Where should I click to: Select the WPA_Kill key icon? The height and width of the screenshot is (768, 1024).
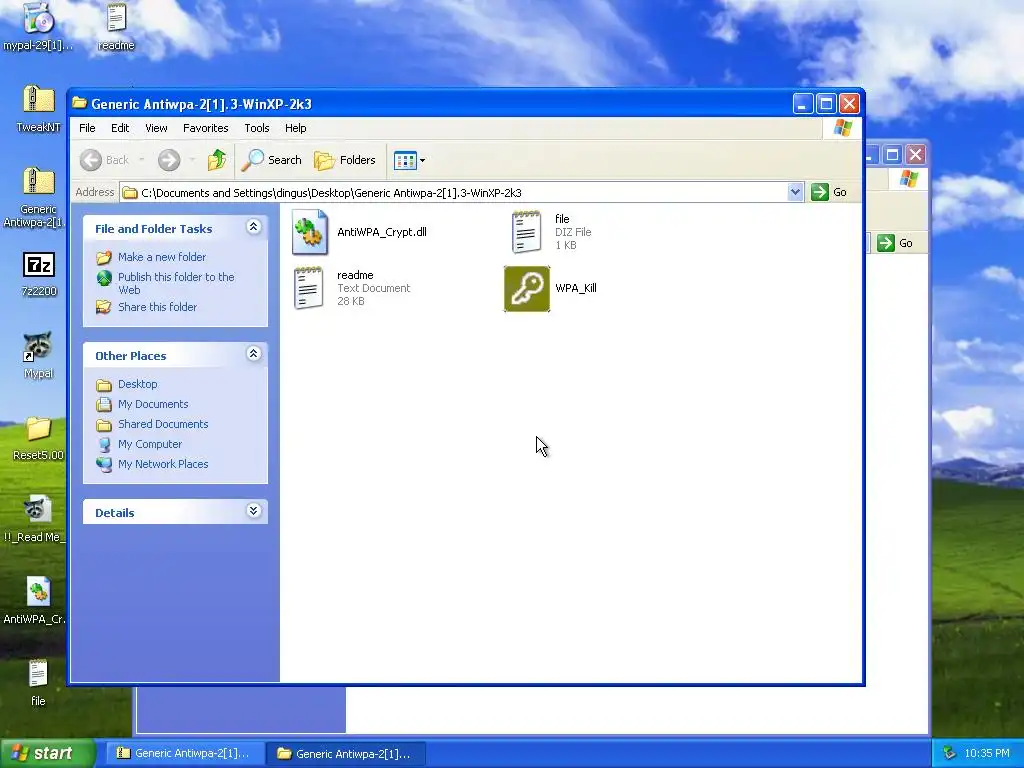[x=527, y=289]
